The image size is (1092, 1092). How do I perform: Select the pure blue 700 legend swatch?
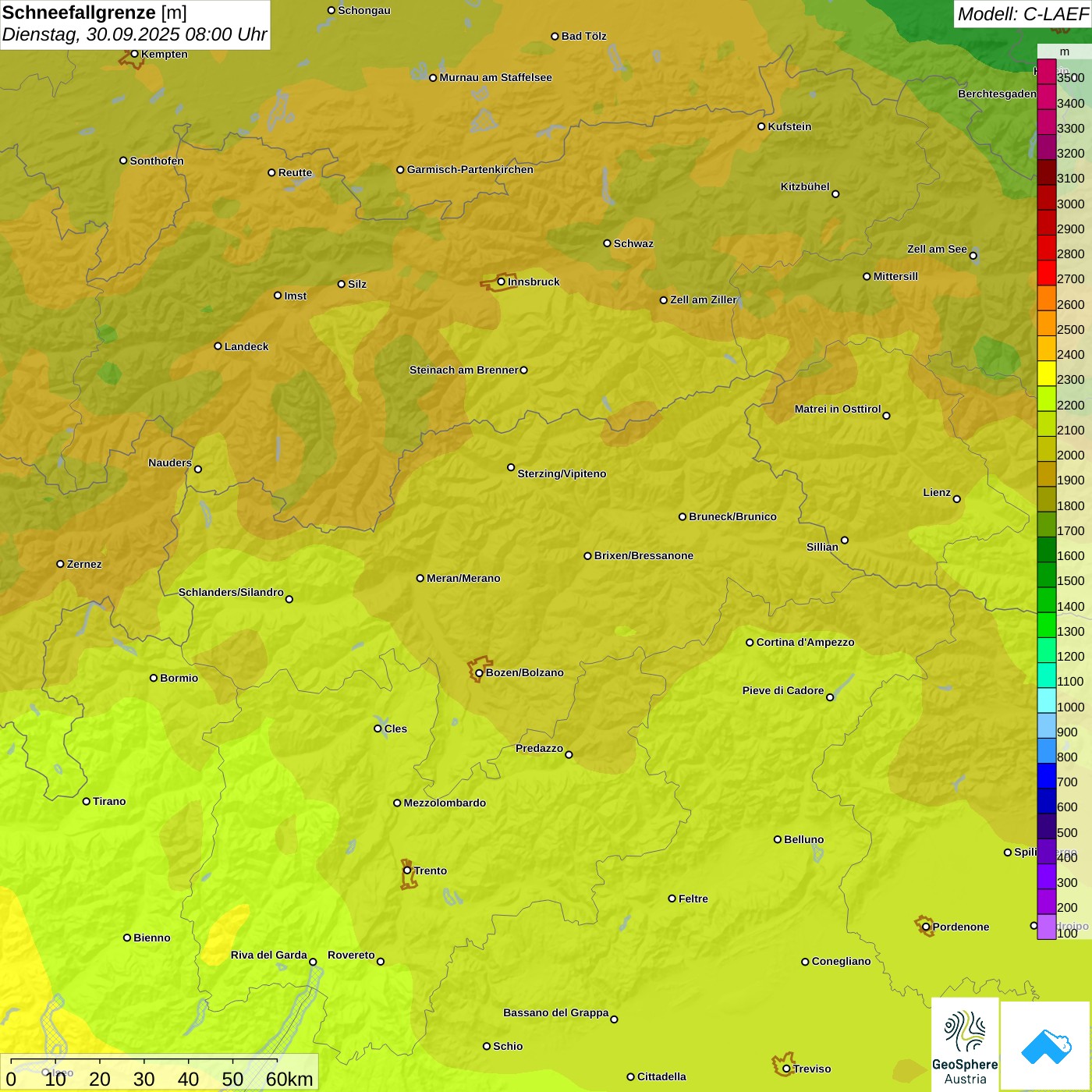[1047, 776]
